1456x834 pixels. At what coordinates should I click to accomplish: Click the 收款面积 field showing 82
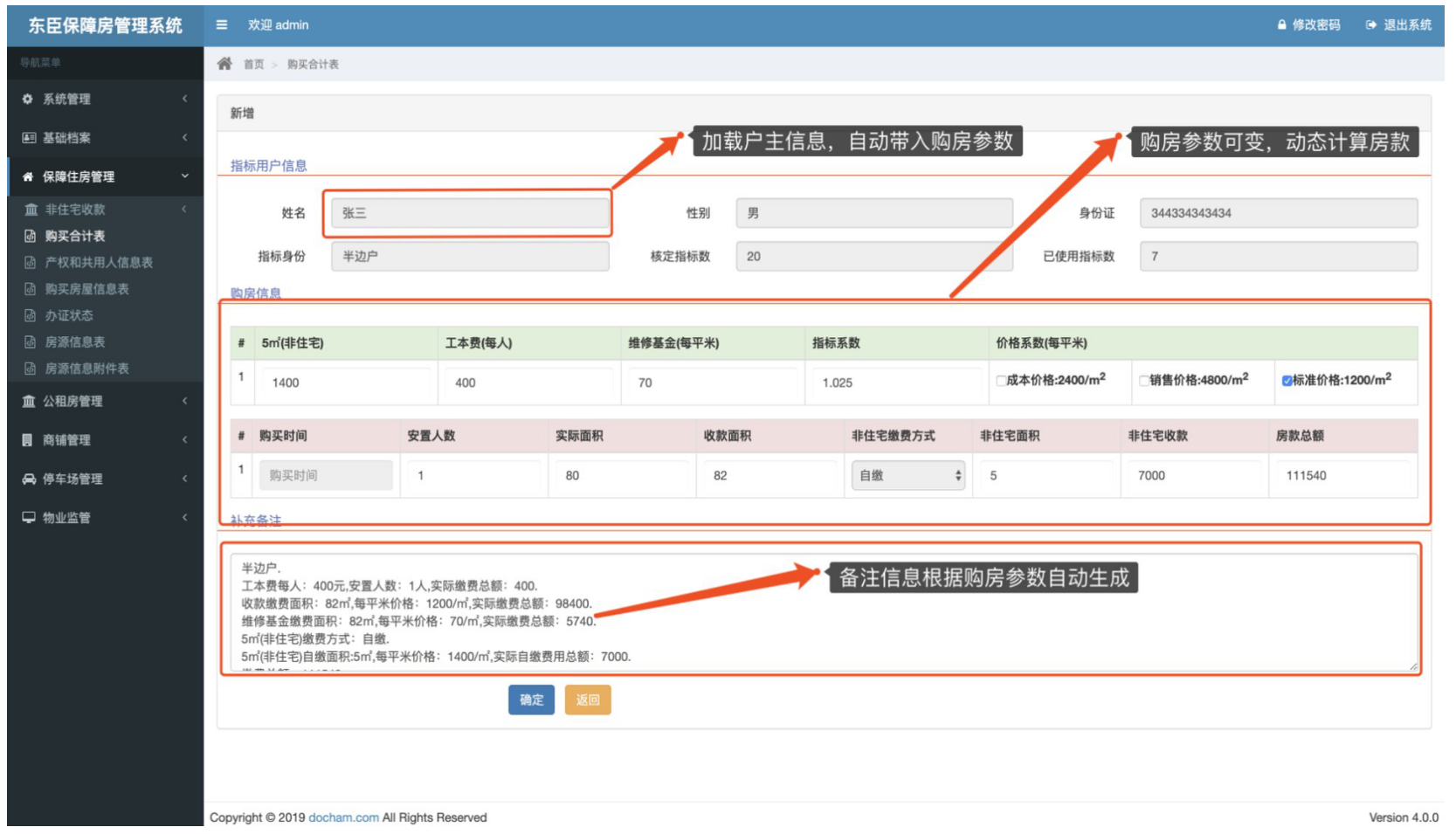point(770,475)
